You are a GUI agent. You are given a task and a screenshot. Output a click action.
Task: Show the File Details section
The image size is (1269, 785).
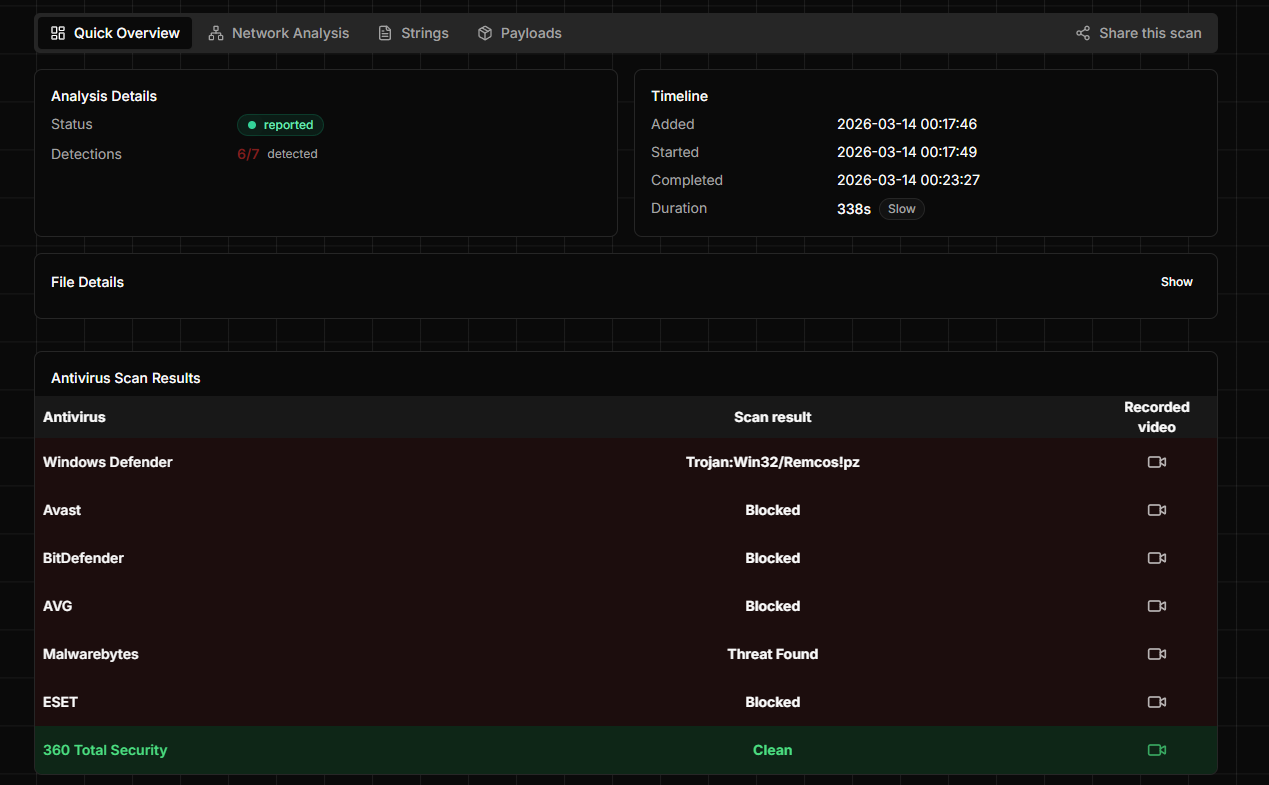[x=1176, y=282]
